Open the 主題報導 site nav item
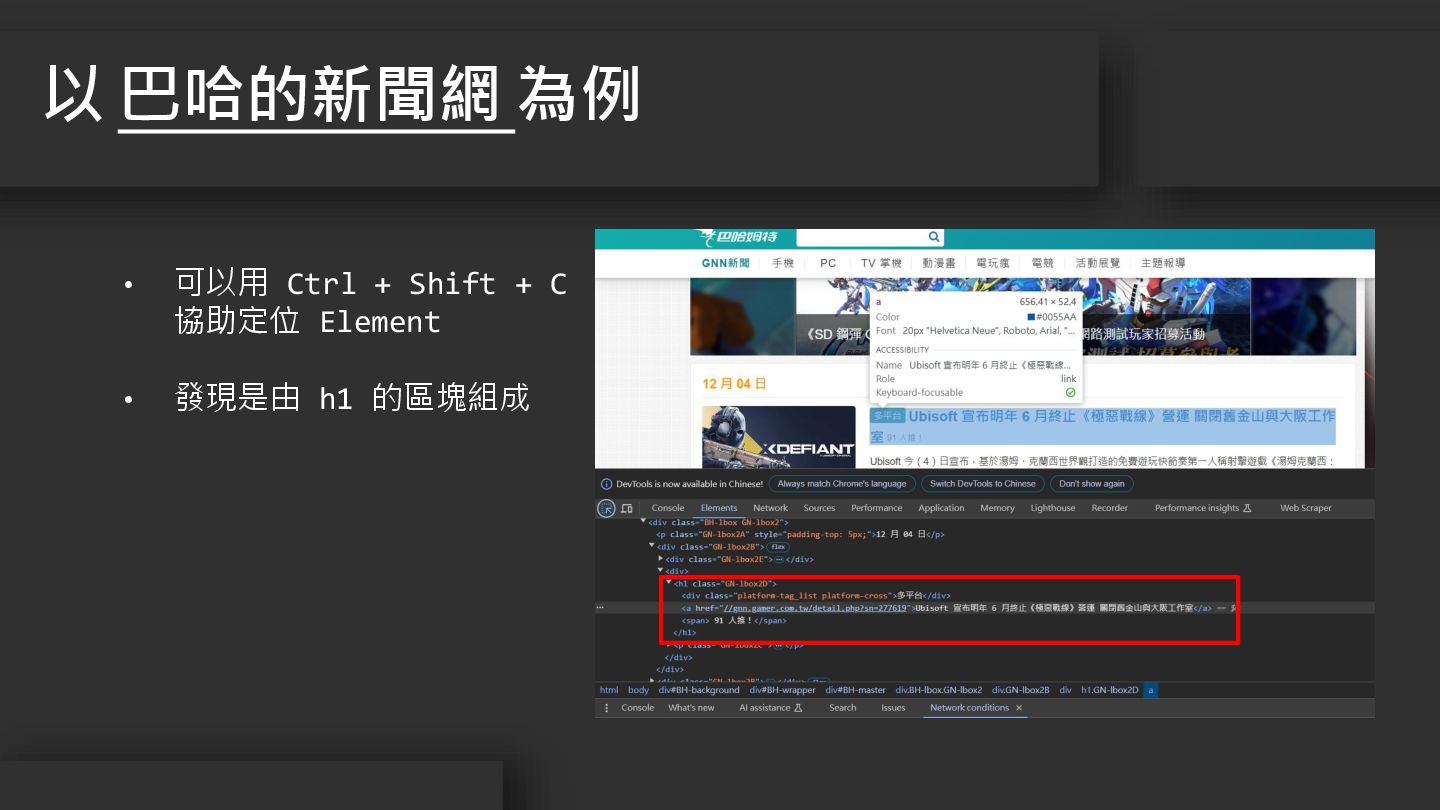This screenshot has height=810, width=1440. click(x=1163, y=263)
